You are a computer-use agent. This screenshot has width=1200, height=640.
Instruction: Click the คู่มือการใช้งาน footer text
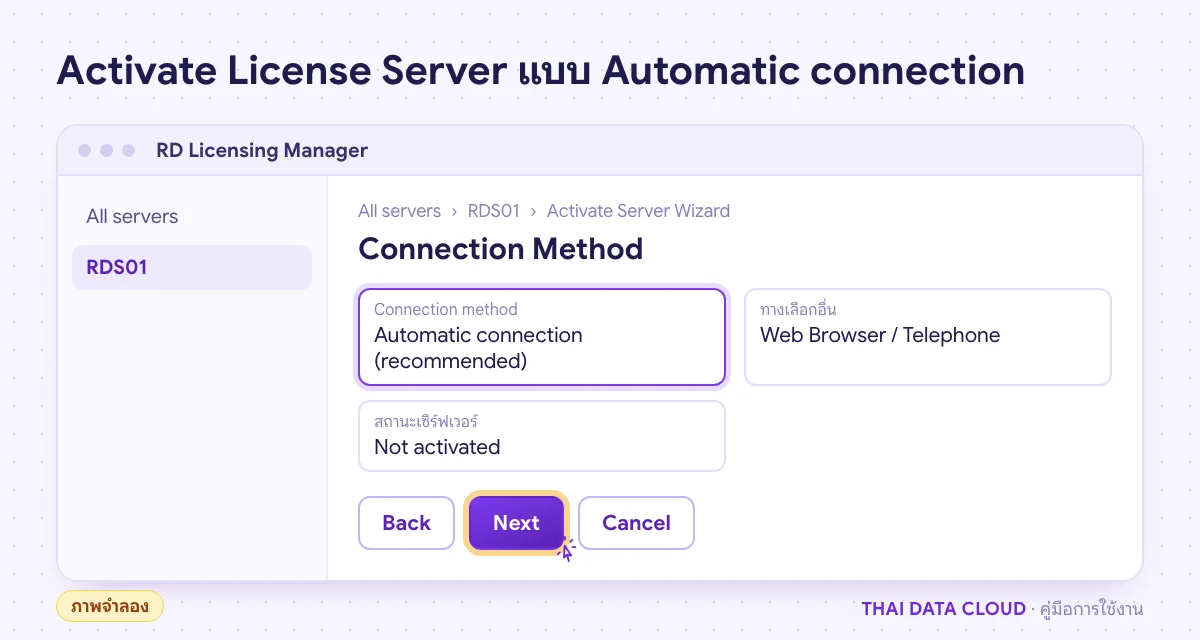(1091, 609)
